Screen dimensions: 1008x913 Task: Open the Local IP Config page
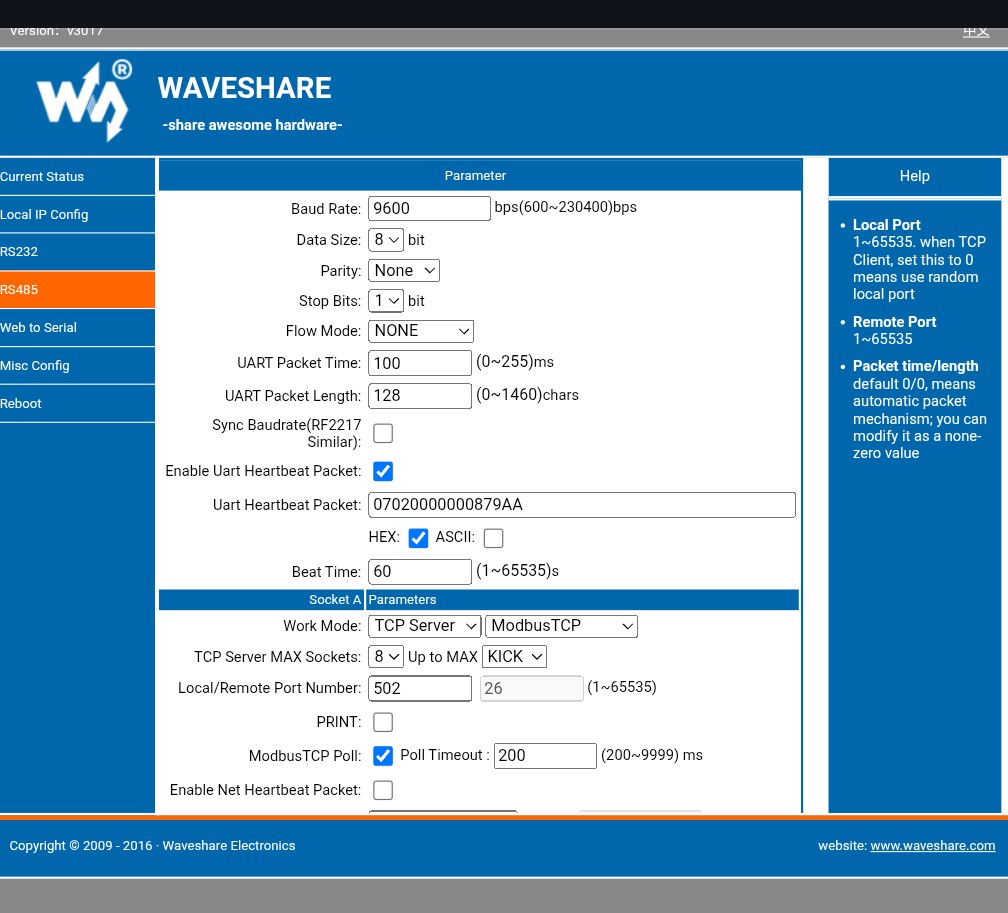click(x=44, y=215)
